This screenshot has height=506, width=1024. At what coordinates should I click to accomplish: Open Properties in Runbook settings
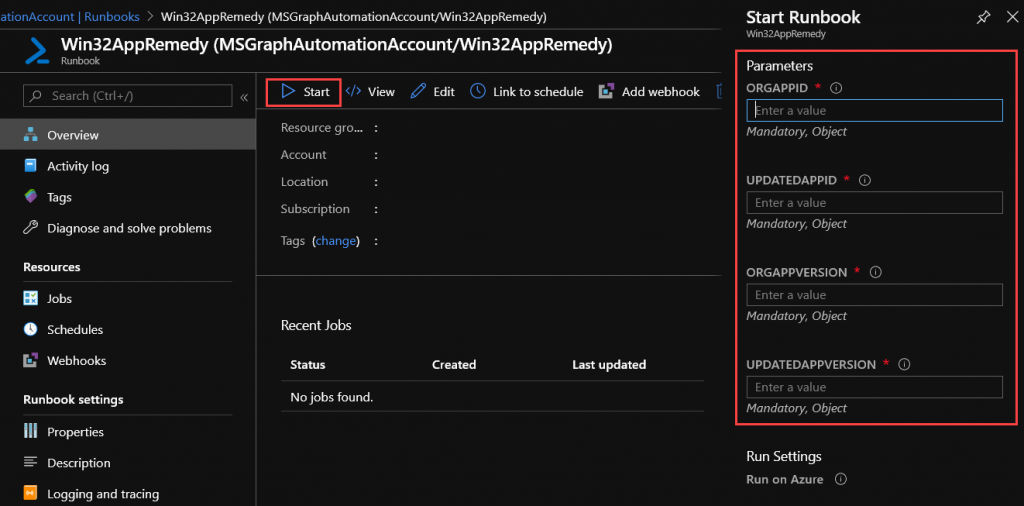[75, 432]
